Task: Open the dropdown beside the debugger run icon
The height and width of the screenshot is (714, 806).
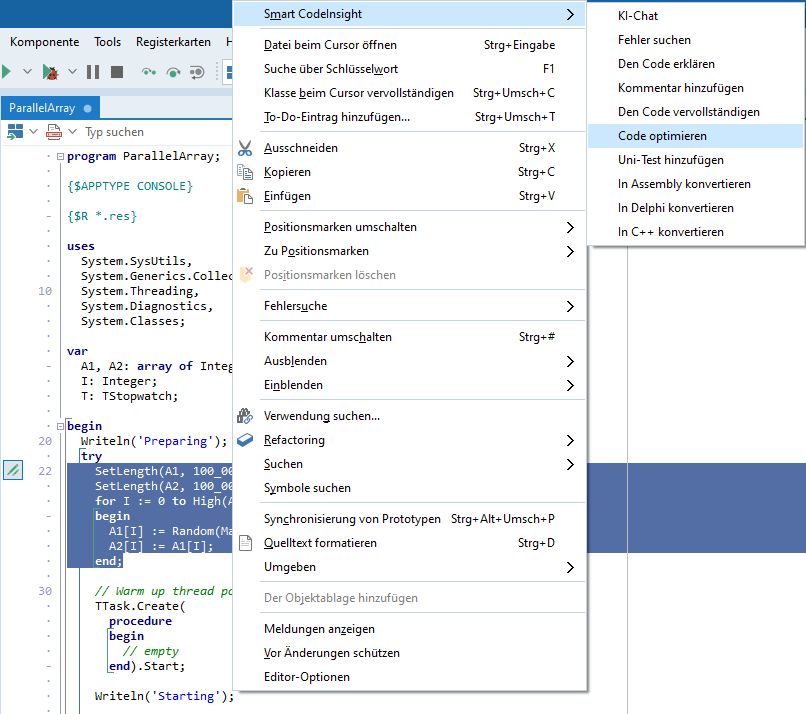Action: click(72, 72)
